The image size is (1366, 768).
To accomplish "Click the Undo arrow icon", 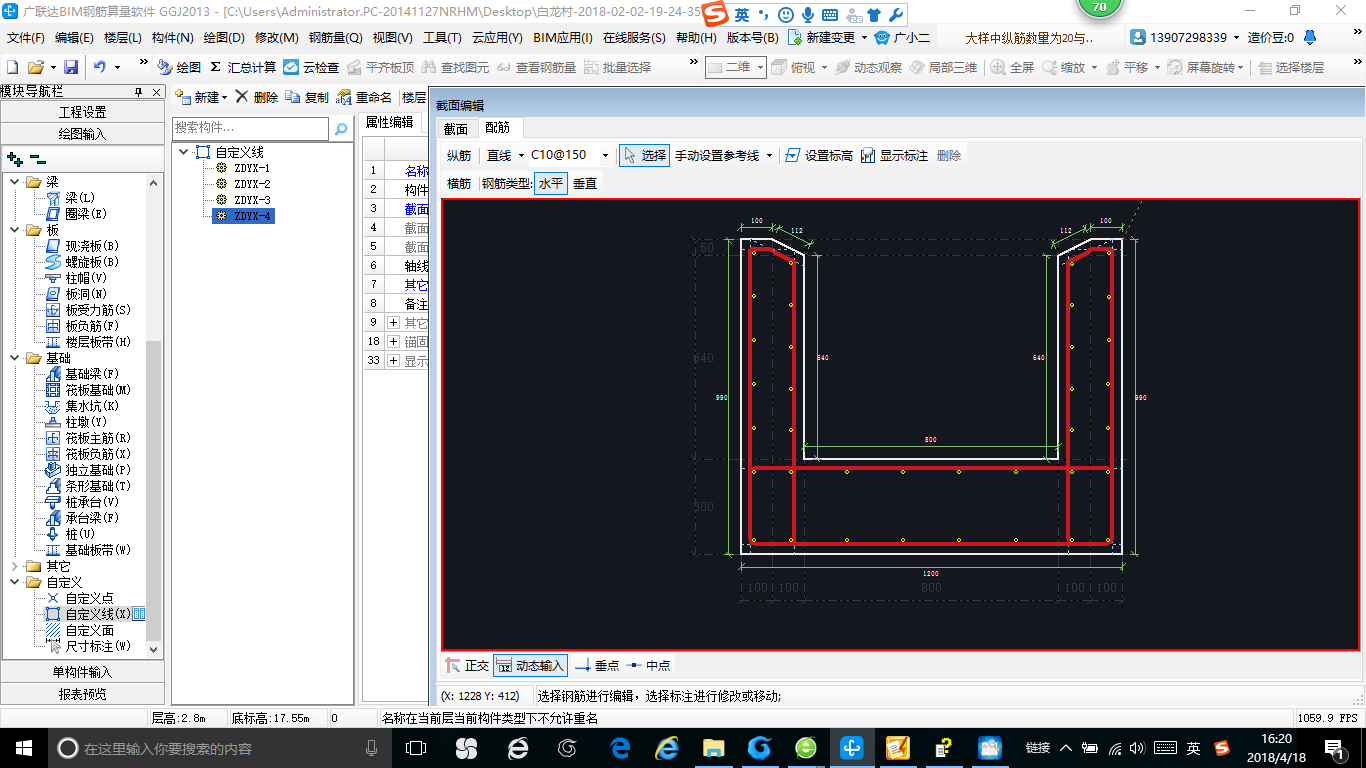I will click(99, 67).
